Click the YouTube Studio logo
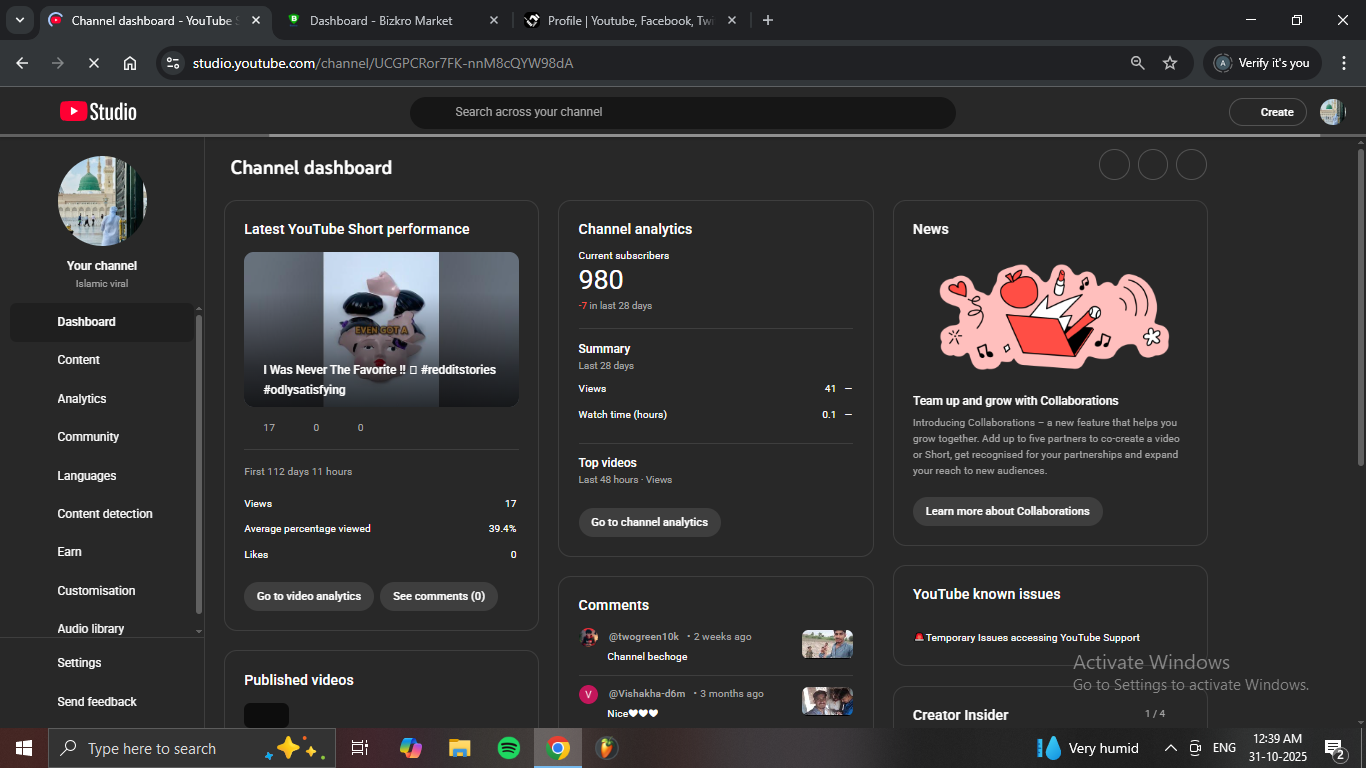1366x768 pixels. [98, 112]
